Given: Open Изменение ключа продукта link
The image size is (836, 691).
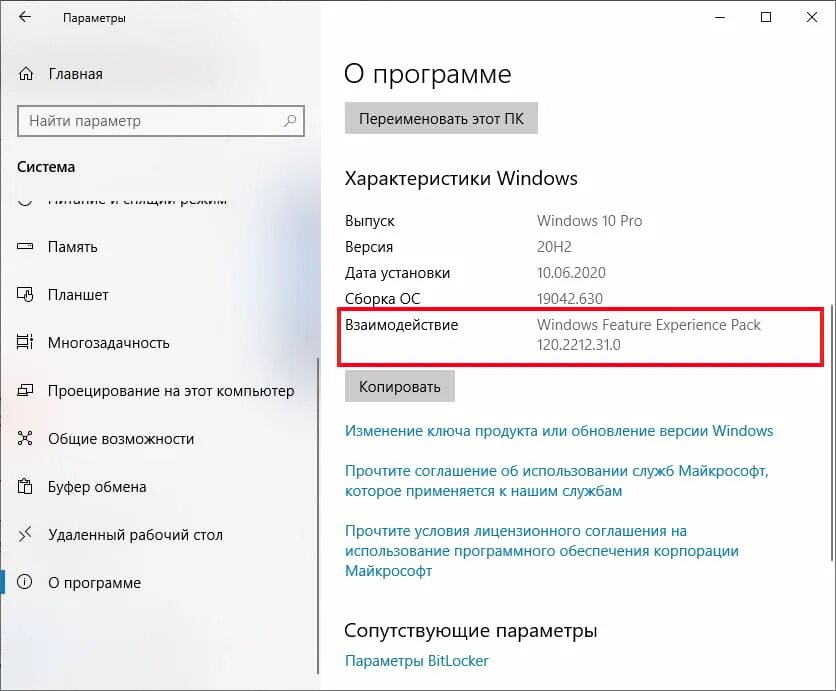Looking at the screenshot, I should [x=559, y=431].
